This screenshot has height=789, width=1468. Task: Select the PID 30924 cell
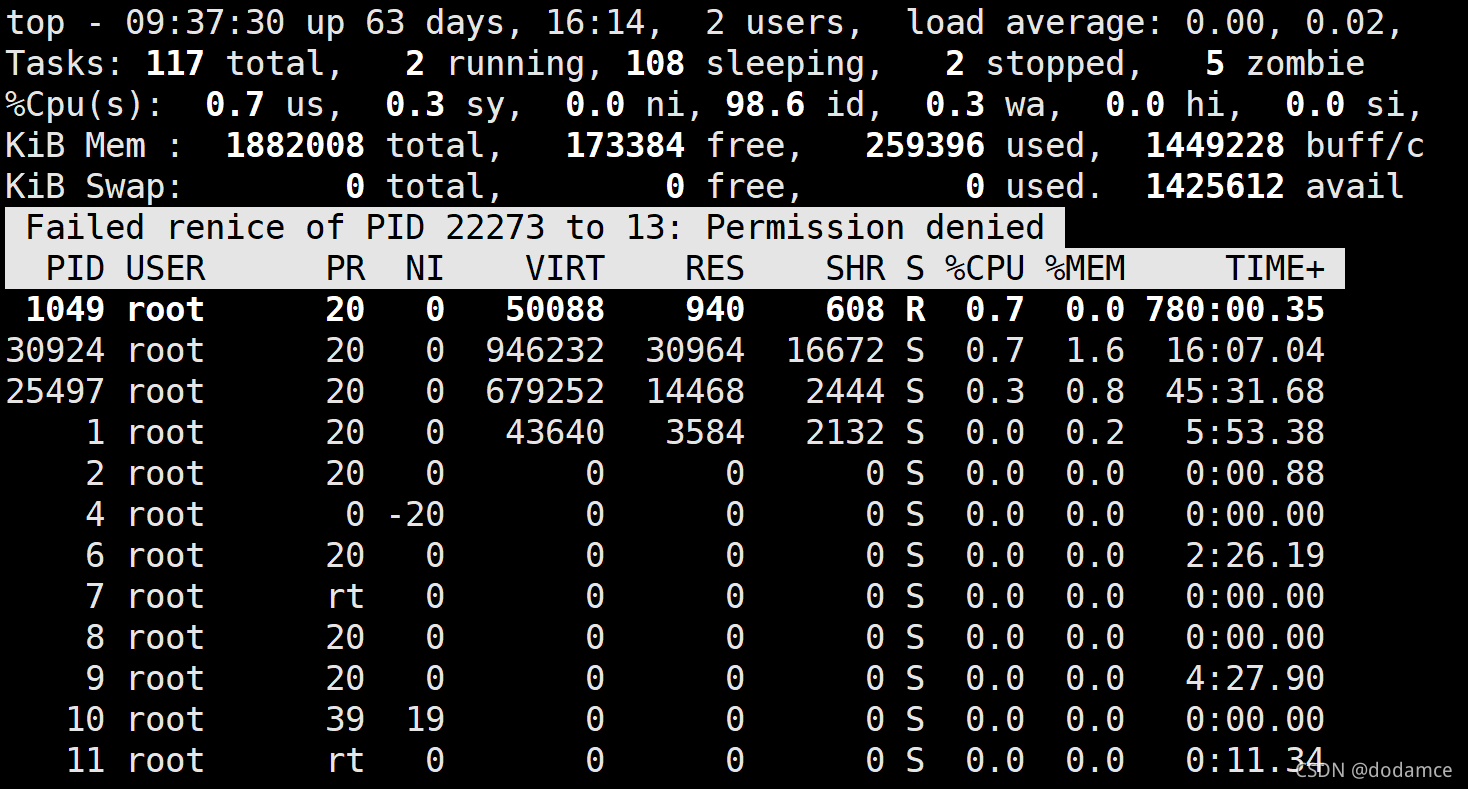click(x=55, y=351)
